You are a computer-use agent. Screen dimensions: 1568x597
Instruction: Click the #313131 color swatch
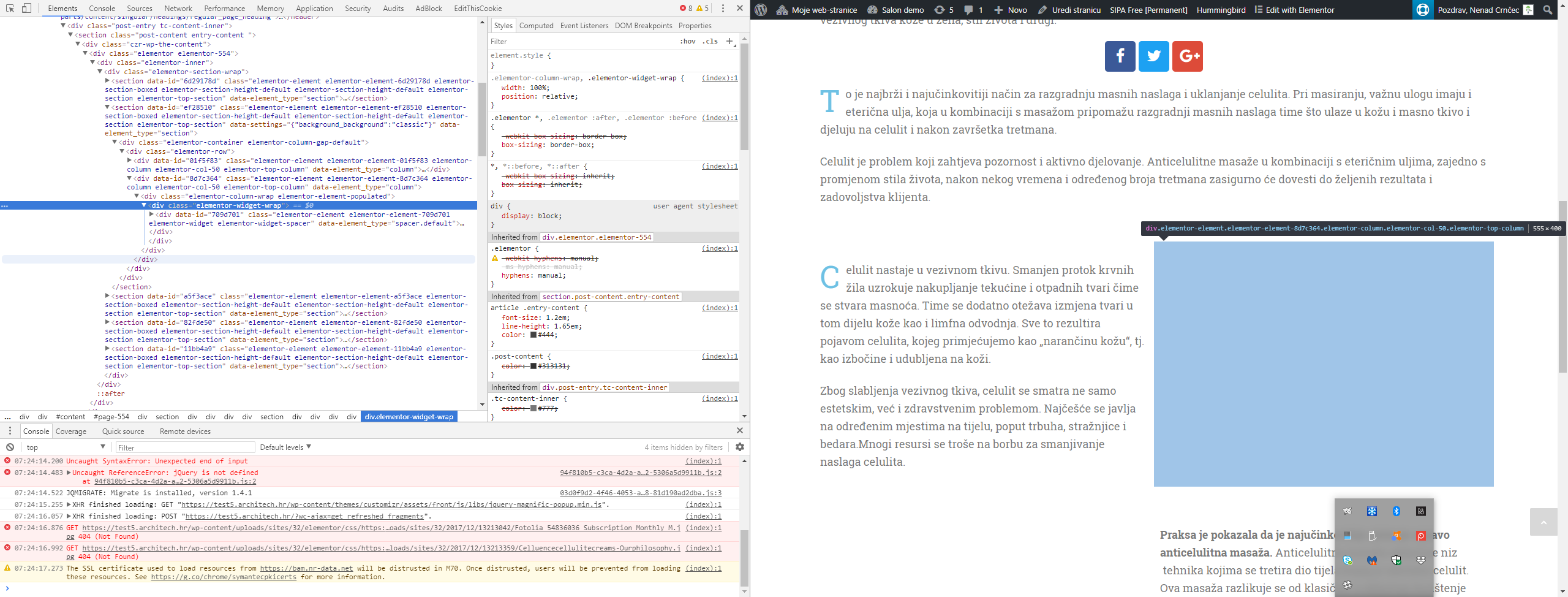click(533, 366)
